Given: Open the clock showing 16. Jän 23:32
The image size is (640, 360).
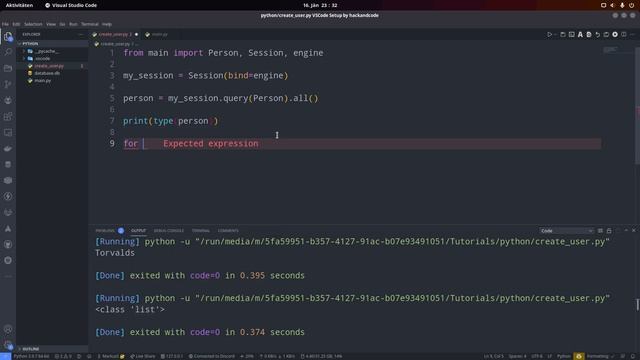Looking at the screenshot, I should (x=320, y=5).
